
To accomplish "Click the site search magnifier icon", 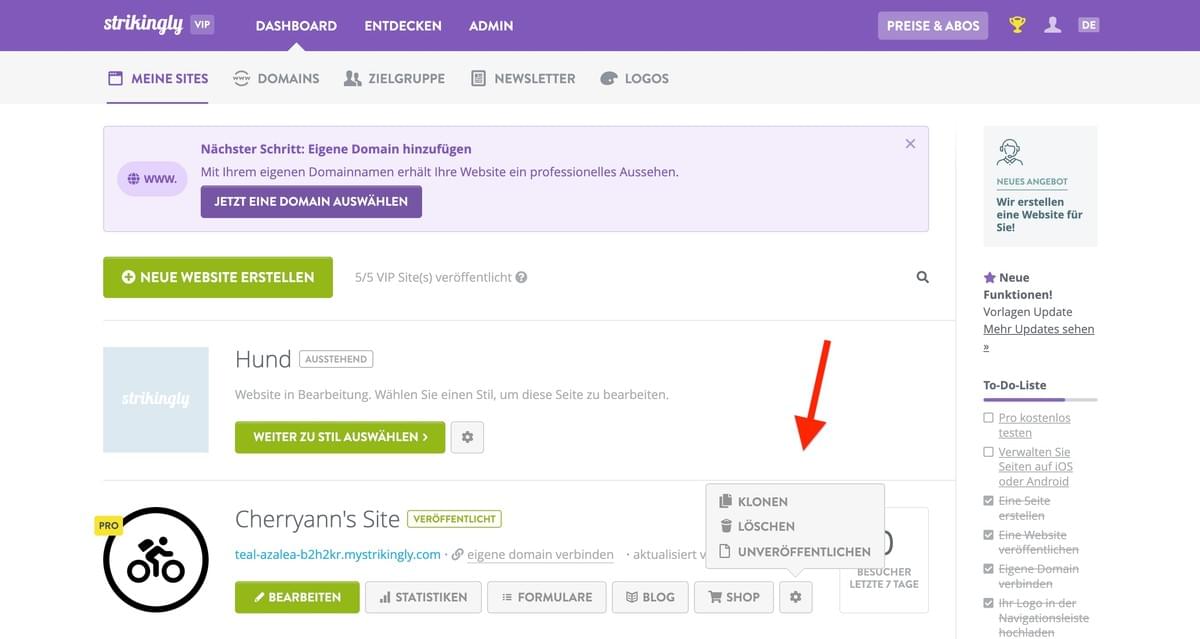I will [x=923, y=277].
